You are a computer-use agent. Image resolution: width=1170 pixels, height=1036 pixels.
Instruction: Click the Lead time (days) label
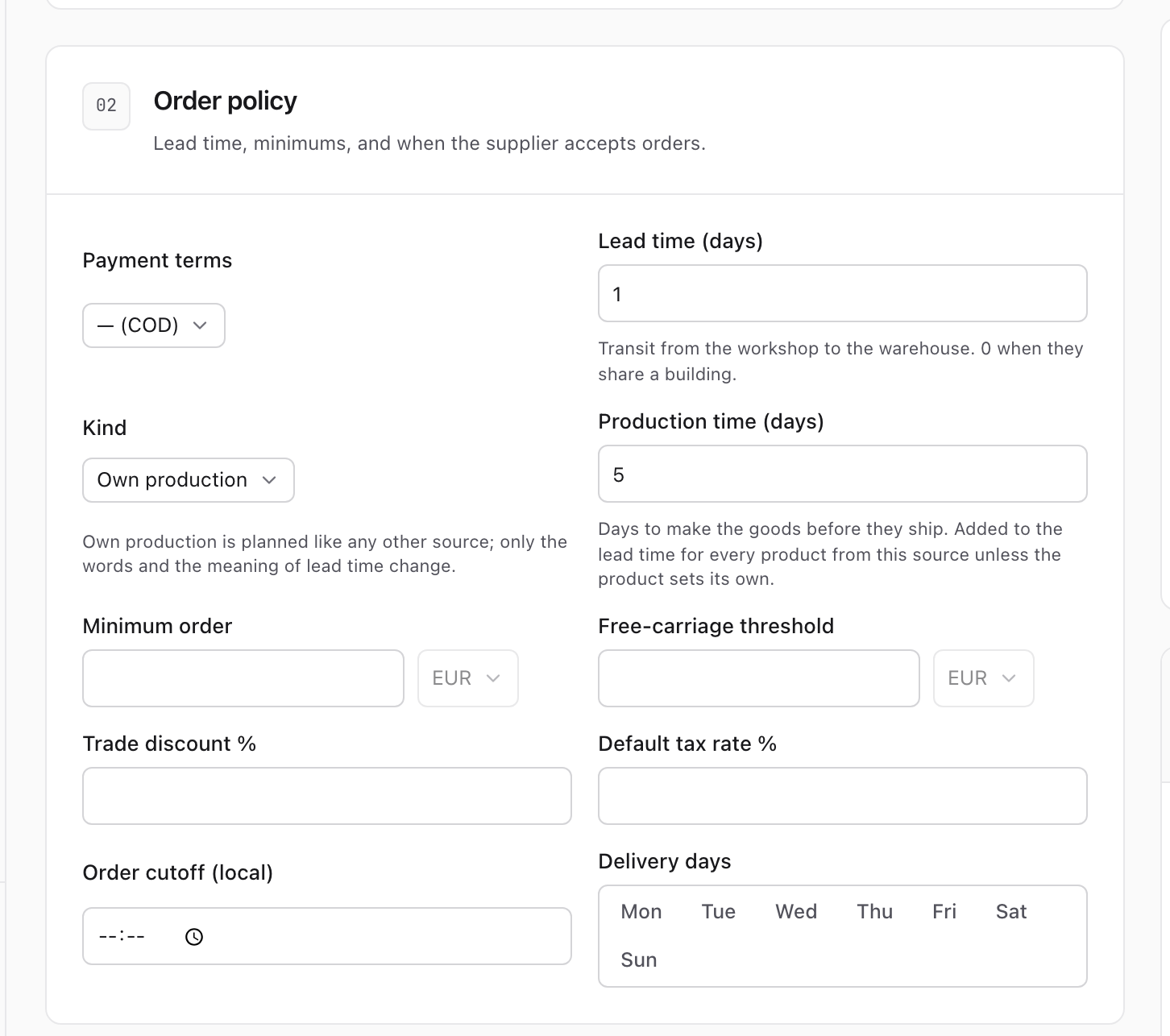(x=681, y=241)
